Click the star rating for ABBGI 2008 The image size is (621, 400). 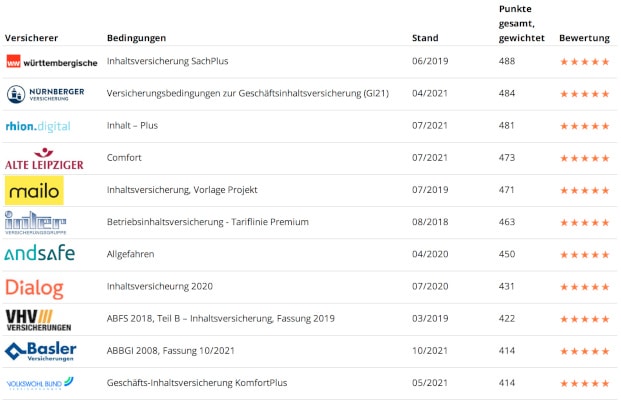click(584, 351)
